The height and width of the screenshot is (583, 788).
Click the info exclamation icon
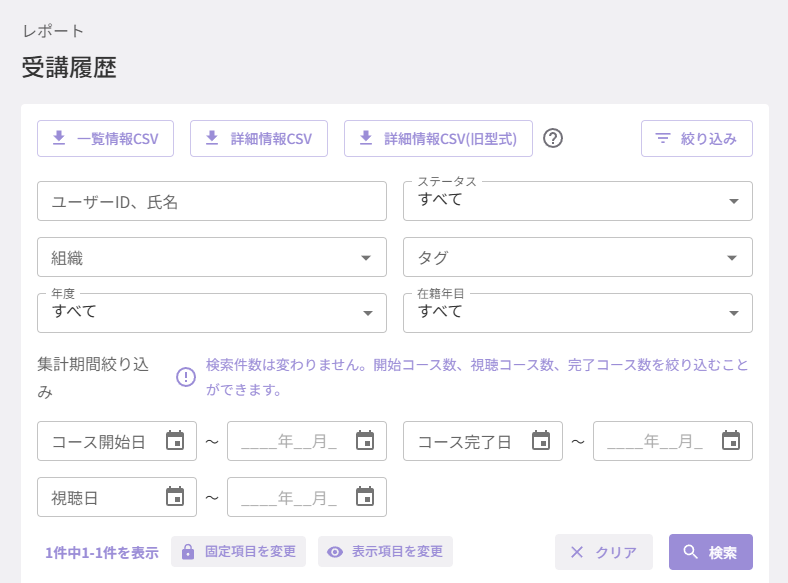pos(186,377)
